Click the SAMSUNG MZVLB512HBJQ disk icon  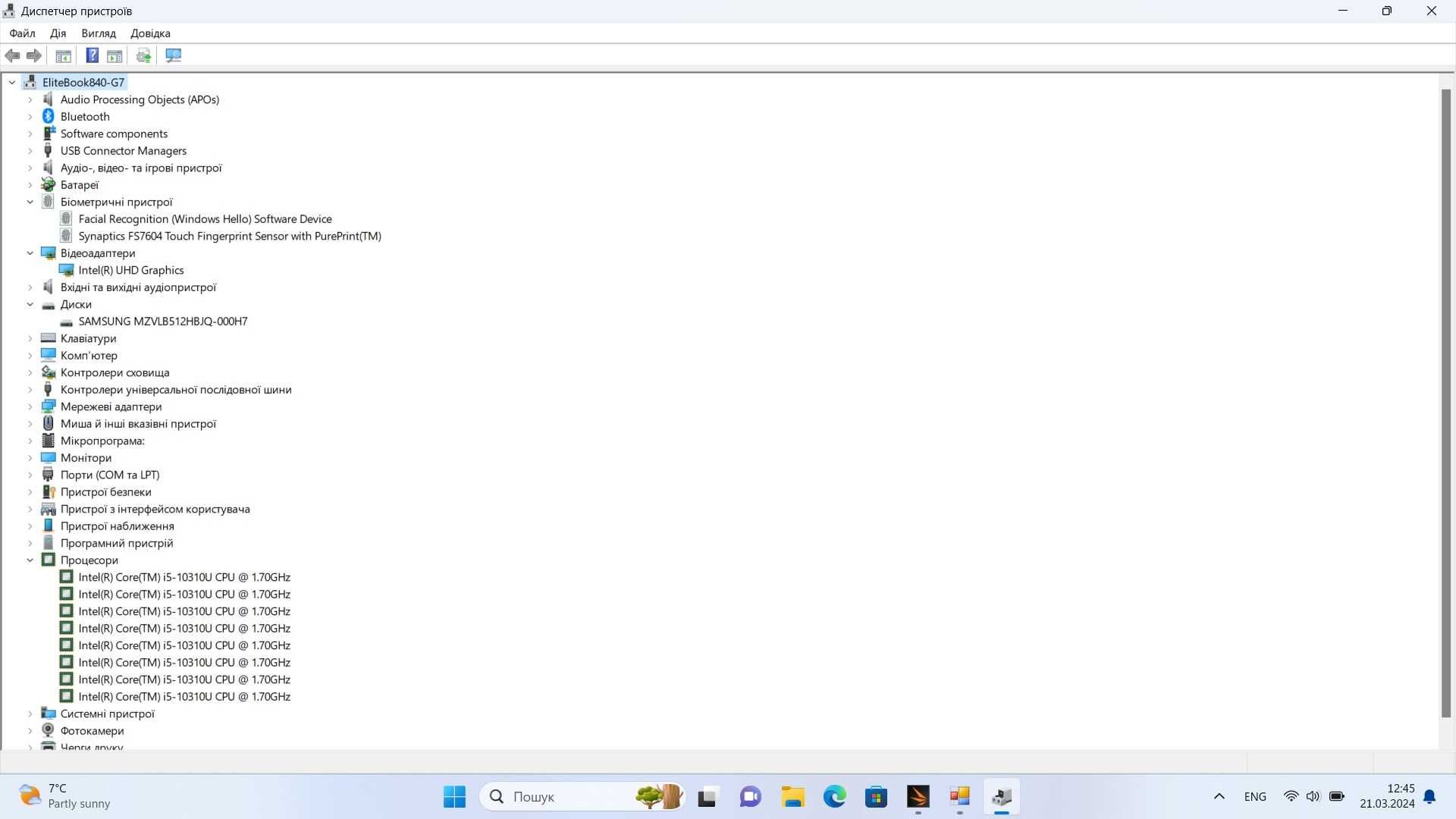(x=66, y=322)
